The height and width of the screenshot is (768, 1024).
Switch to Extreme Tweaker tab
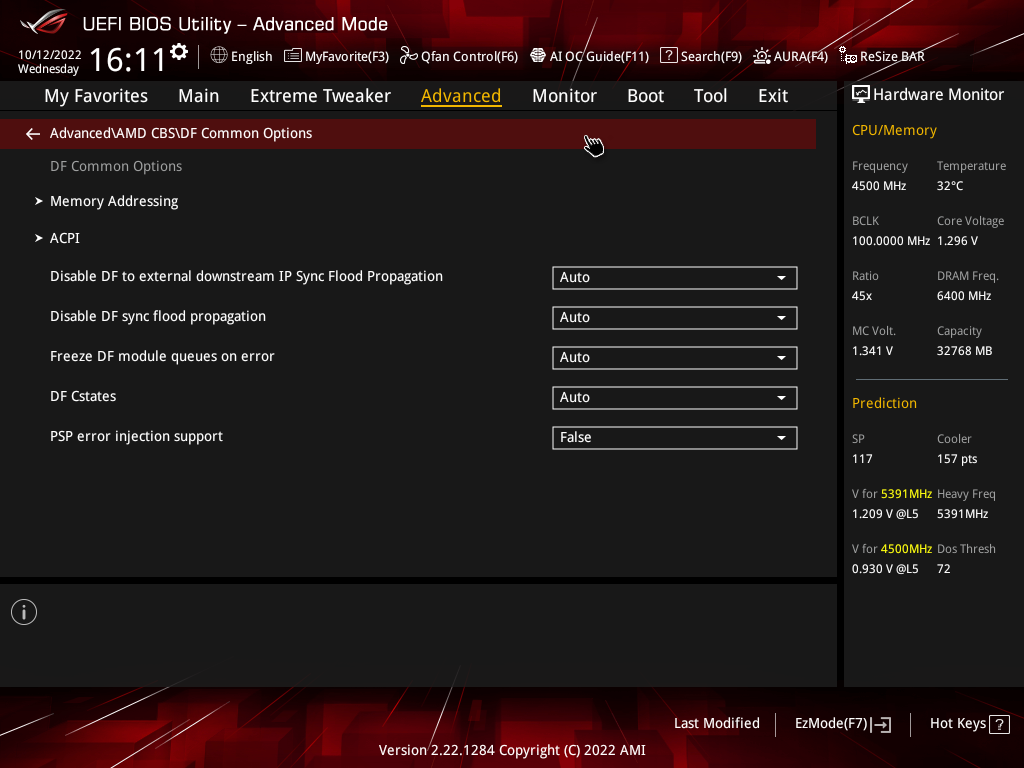click(x=320, y=96)
